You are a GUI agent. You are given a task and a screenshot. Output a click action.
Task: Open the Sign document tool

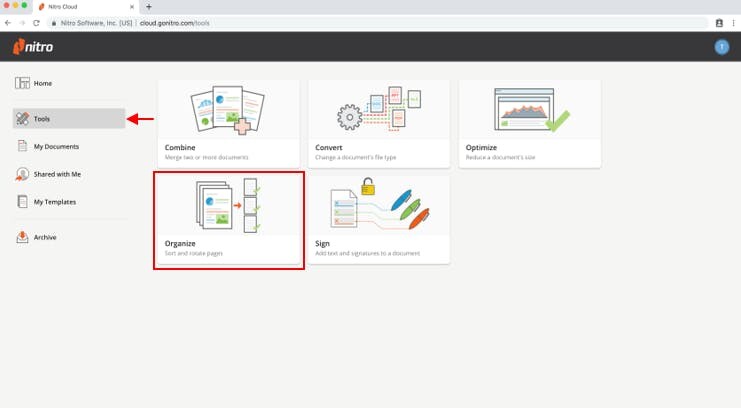379,220
